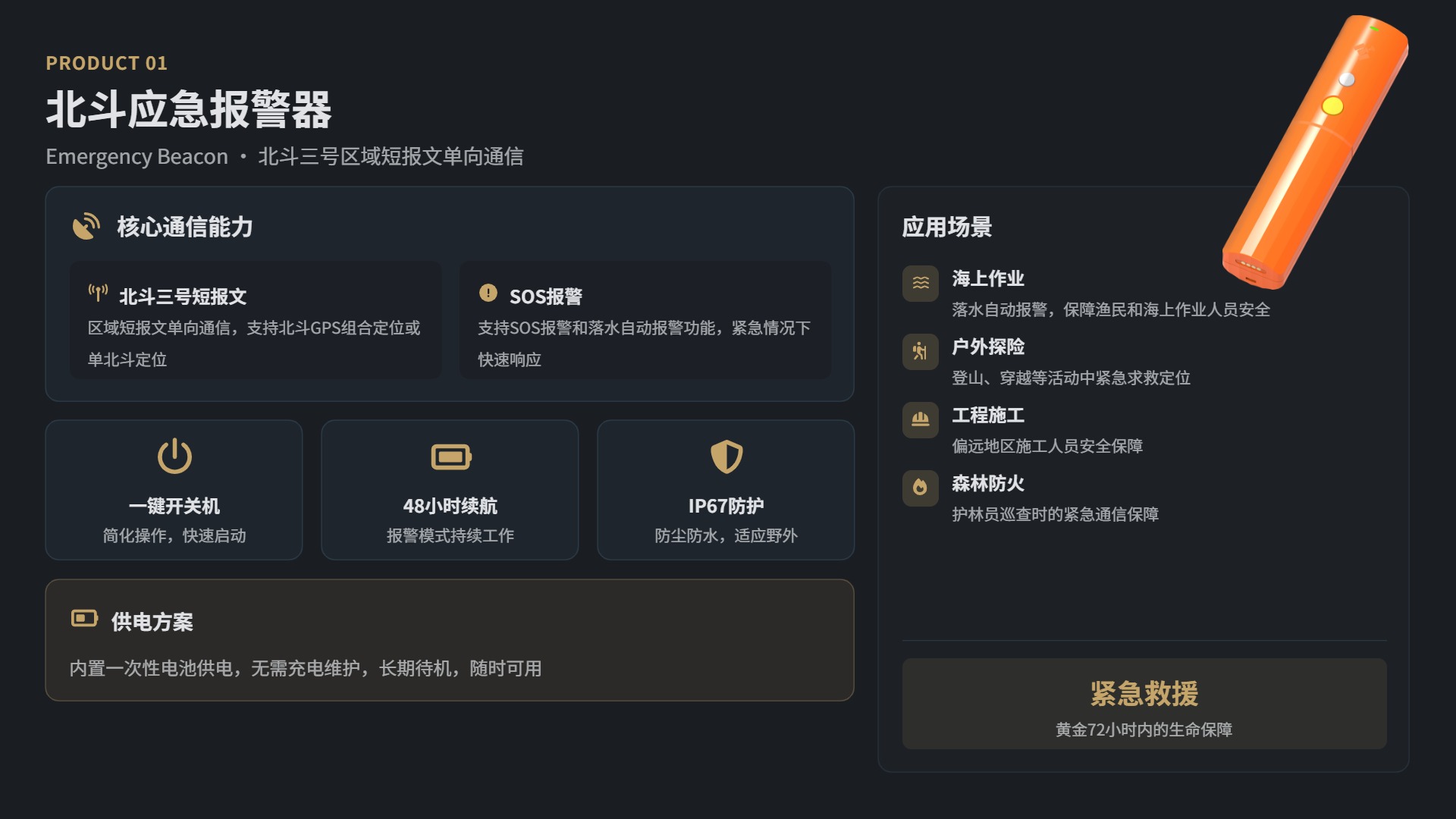The width and height of the screenshot is (1456, 819).
Task: Click the shield icon above IP67防护
Action: (726, 457)
